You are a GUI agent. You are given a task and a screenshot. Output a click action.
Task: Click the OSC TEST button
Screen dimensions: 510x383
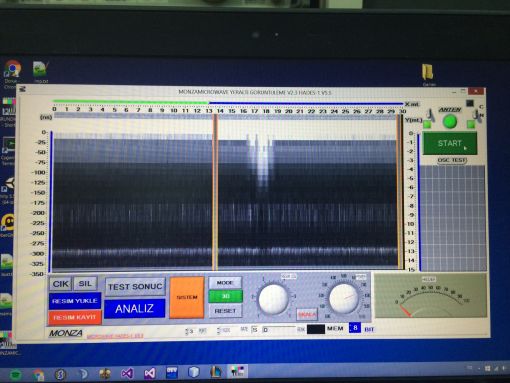click(x=452, y=160)
